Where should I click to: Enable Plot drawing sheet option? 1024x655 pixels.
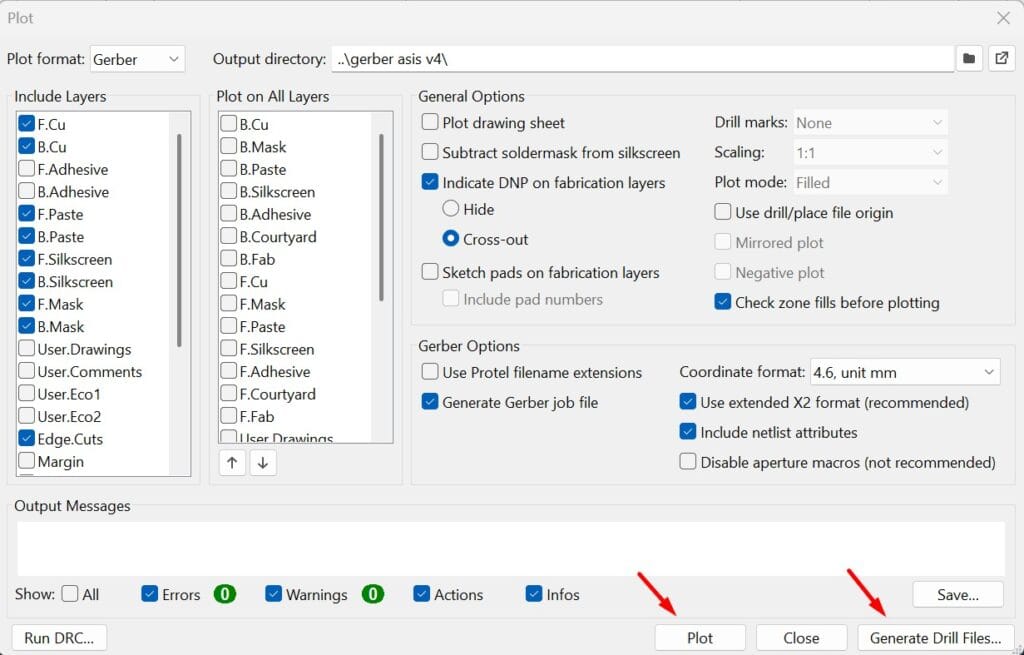[431, 123]
